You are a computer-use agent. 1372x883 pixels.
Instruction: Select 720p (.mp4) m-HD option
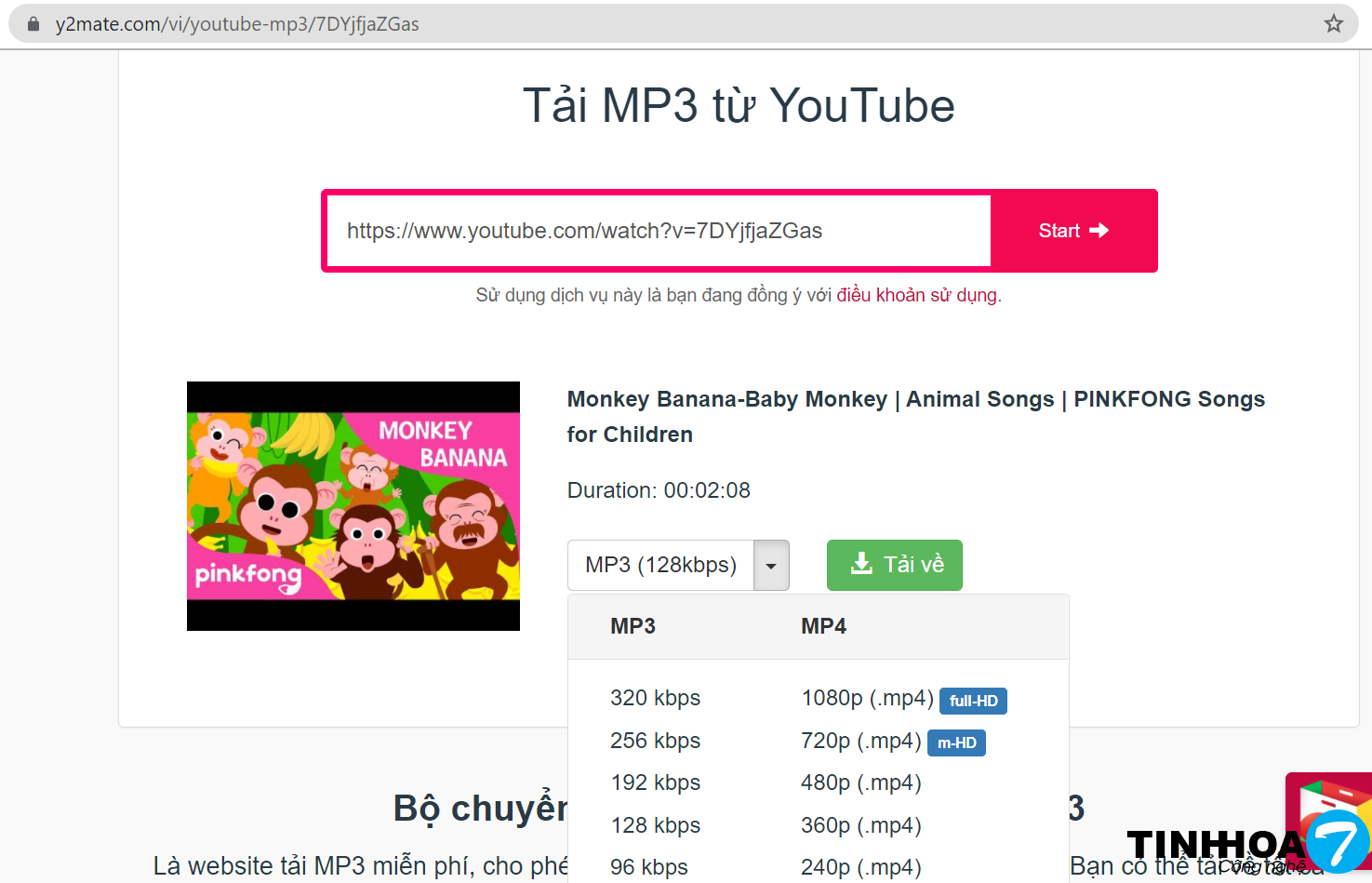[860, 741]
